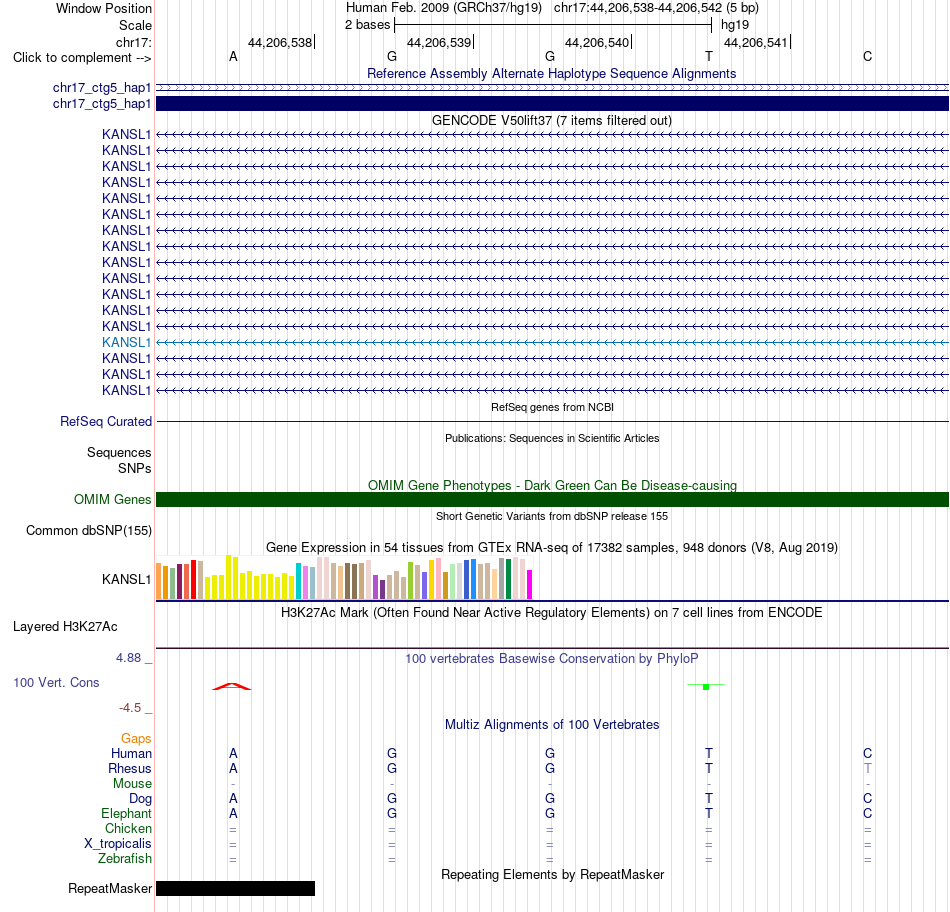Click the Rhesus species label
950x912 pixels.
tap(130, 768)
